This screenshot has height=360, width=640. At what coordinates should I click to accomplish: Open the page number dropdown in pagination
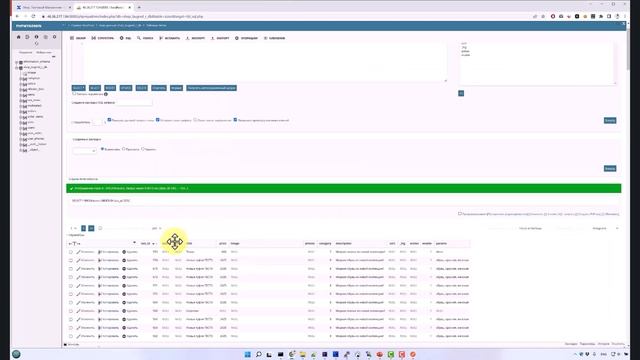pos(73,228)
